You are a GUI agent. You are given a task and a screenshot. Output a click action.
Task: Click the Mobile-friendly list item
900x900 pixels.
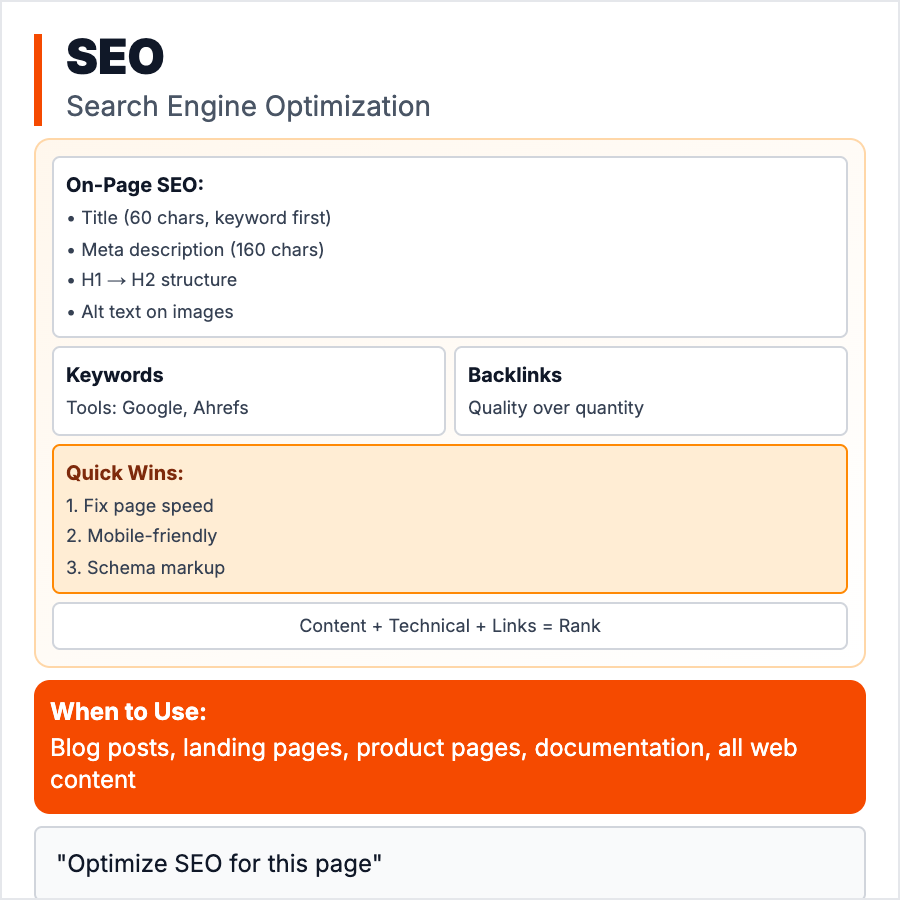(142, 536)
